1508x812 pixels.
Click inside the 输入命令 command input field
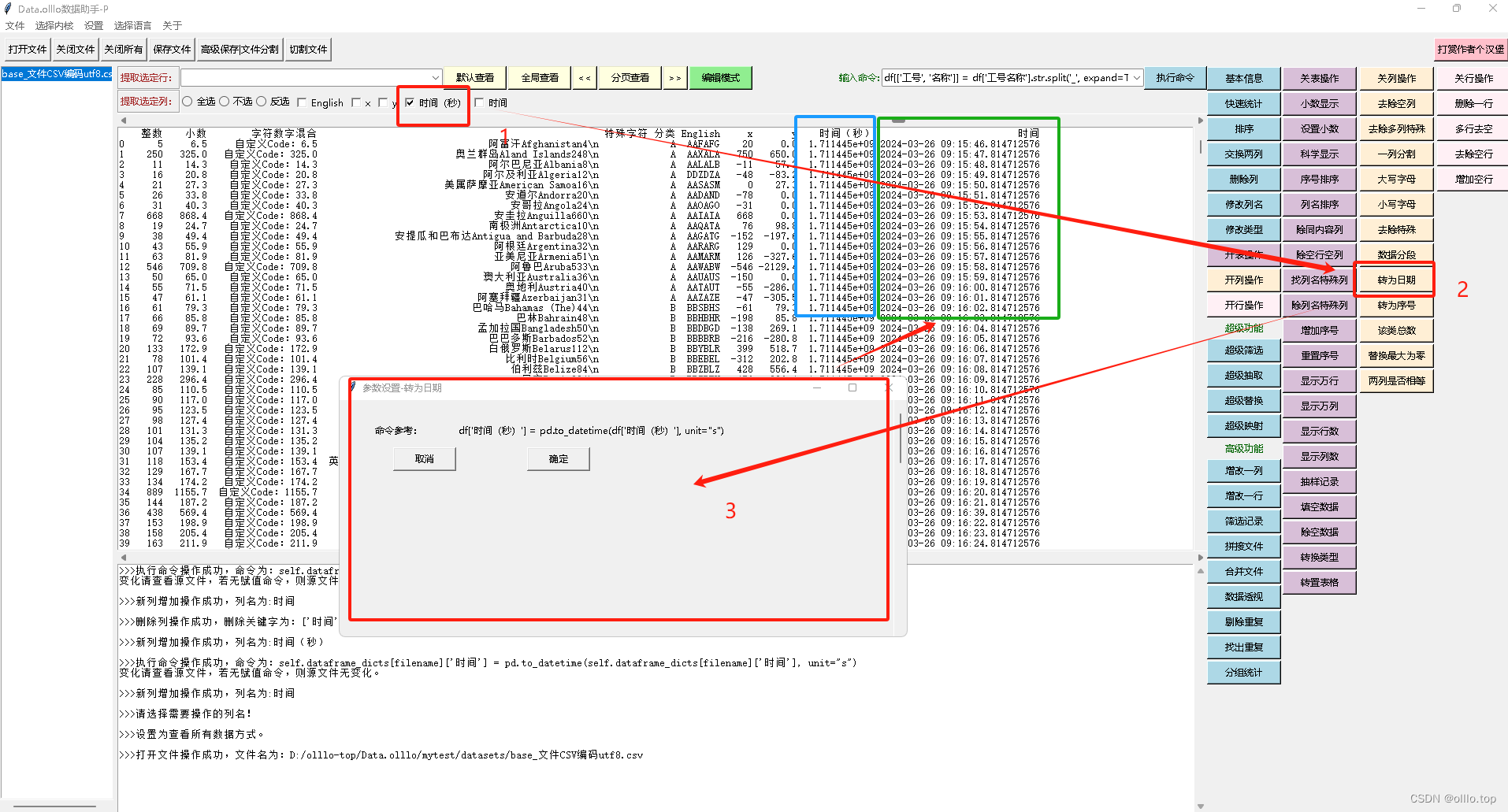coord(1005,77)
